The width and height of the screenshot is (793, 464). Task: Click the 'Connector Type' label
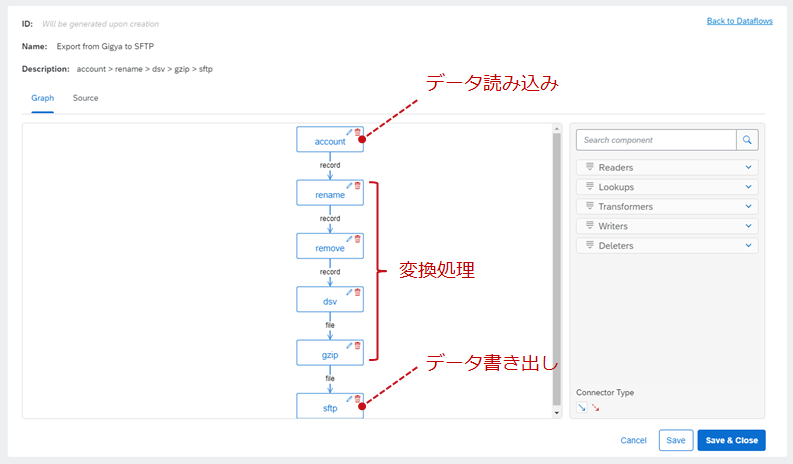coord(605,392)
